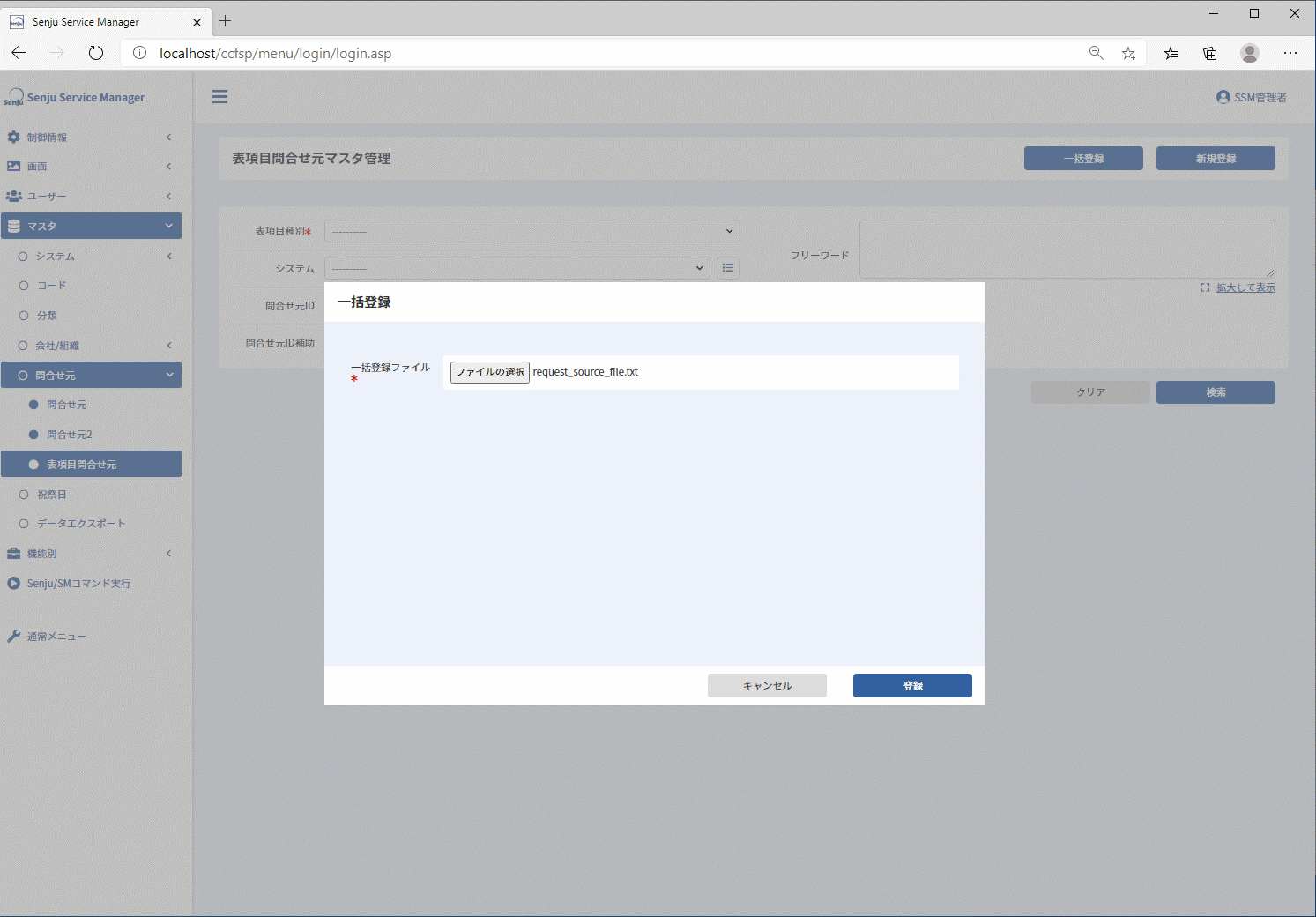Select the 問合せ元2 menu item

click(x=69, y=435)
